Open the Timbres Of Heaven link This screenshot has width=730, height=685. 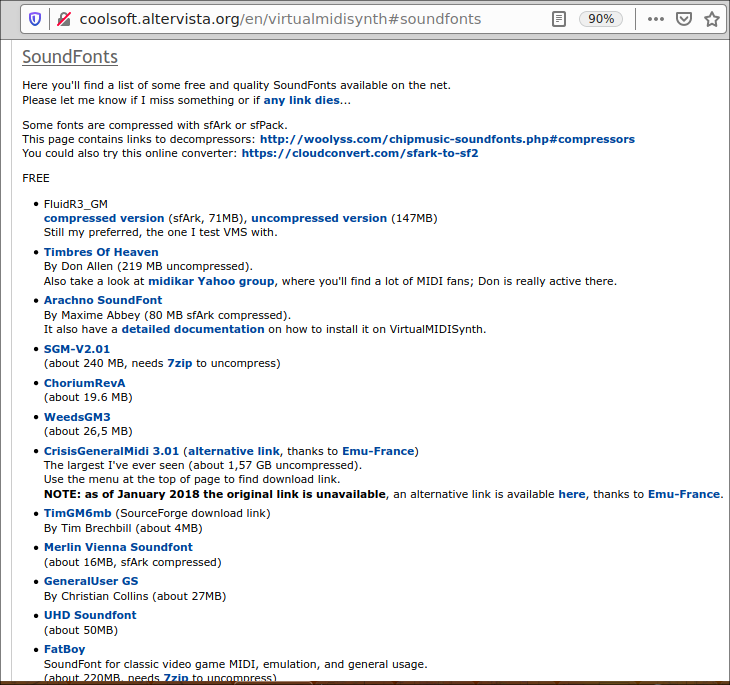pos(101,252)
